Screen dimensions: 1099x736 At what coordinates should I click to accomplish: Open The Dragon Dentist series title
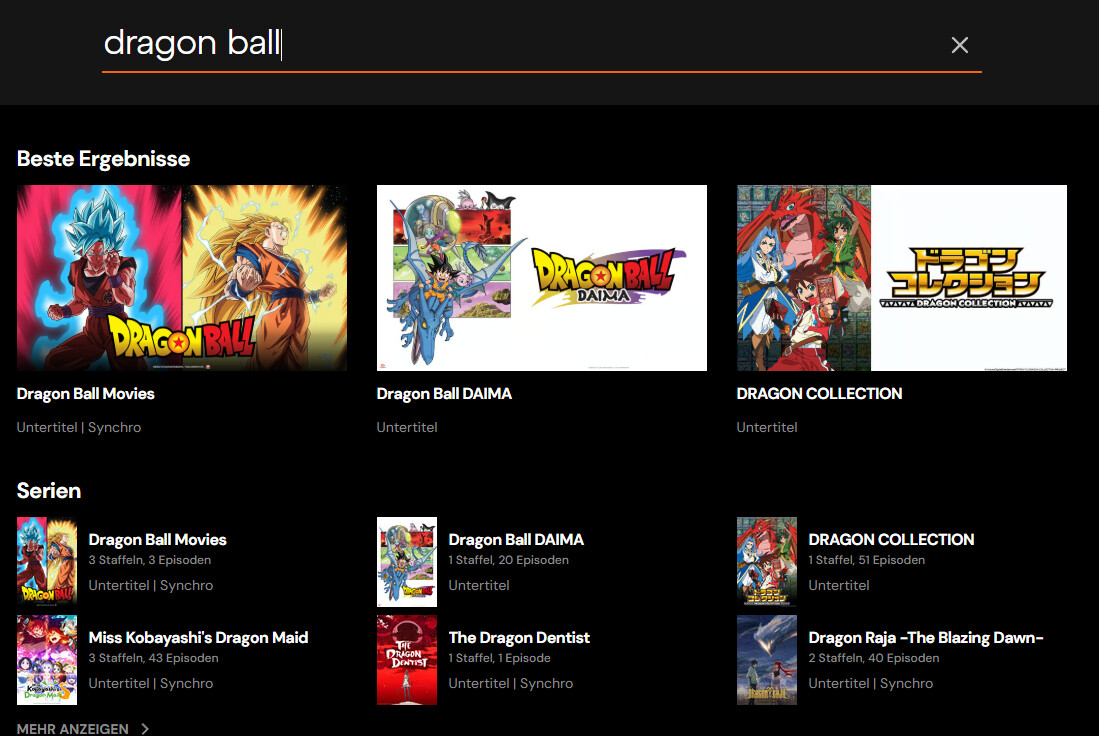pos(519,638)
